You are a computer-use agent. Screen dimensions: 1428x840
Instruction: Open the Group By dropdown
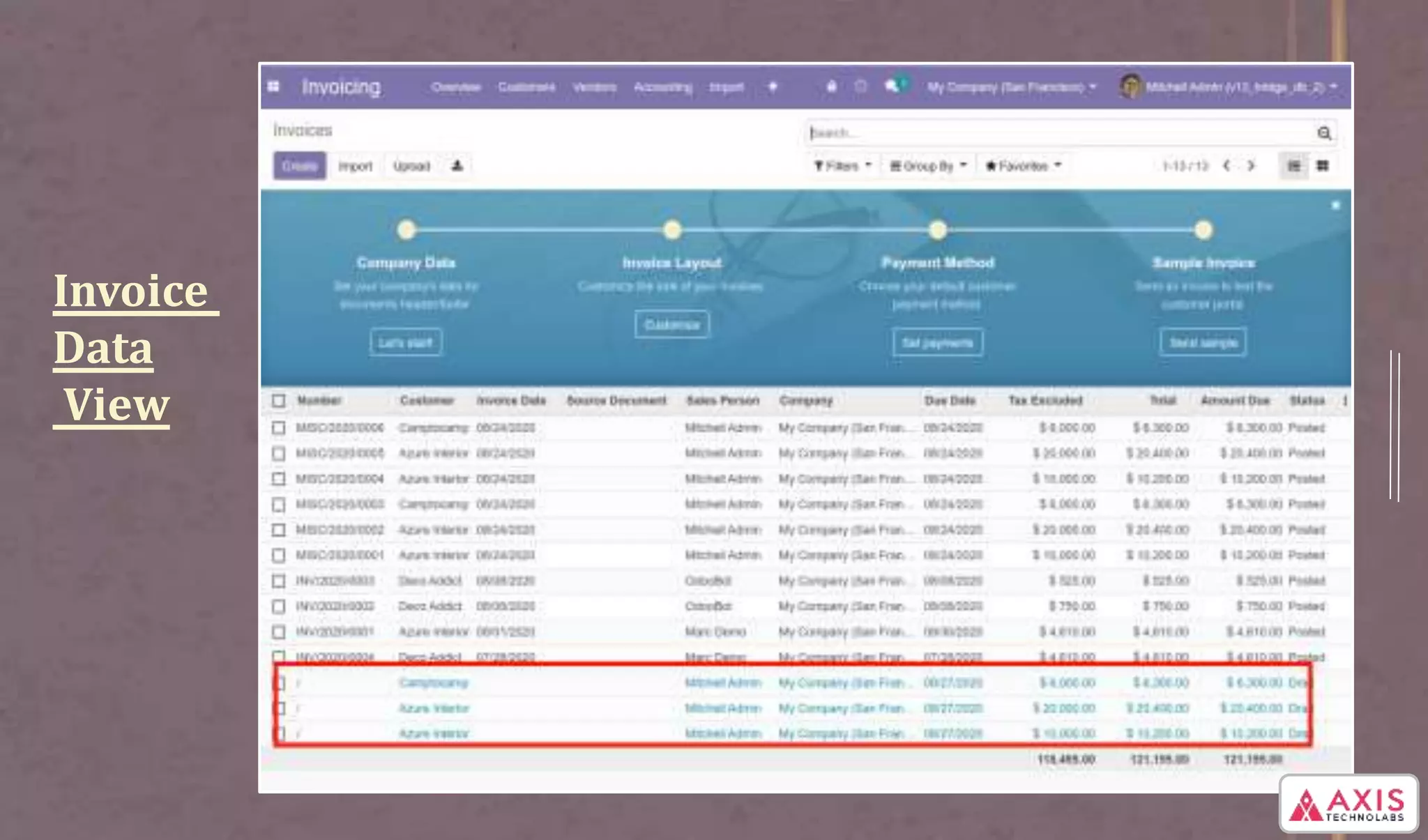pyautogui.click(x=928, y=166)
